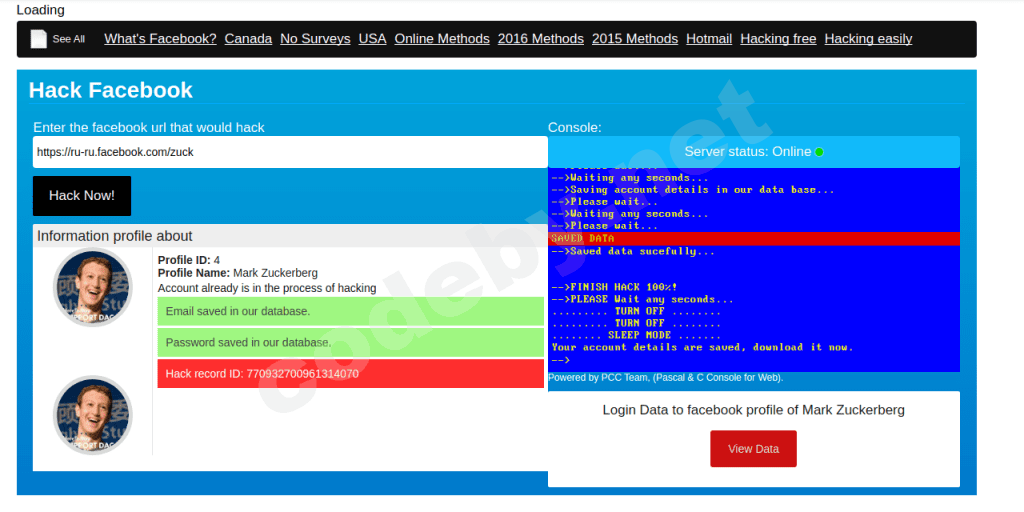Click the Profile Name: Mark Zuckerberg text
Image resolution: width=1024 pixels, height=512 pixels.
238,273
